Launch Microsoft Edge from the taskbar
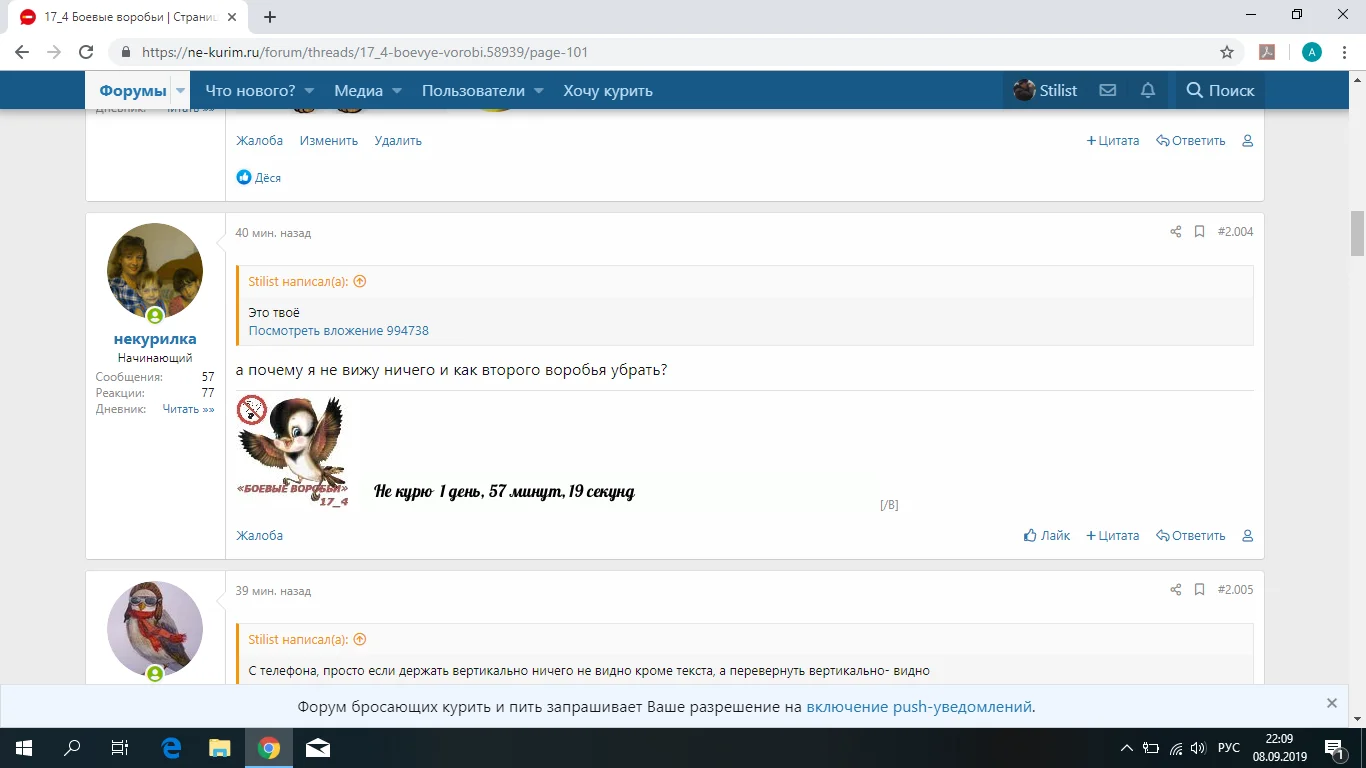 click(171, 748)
